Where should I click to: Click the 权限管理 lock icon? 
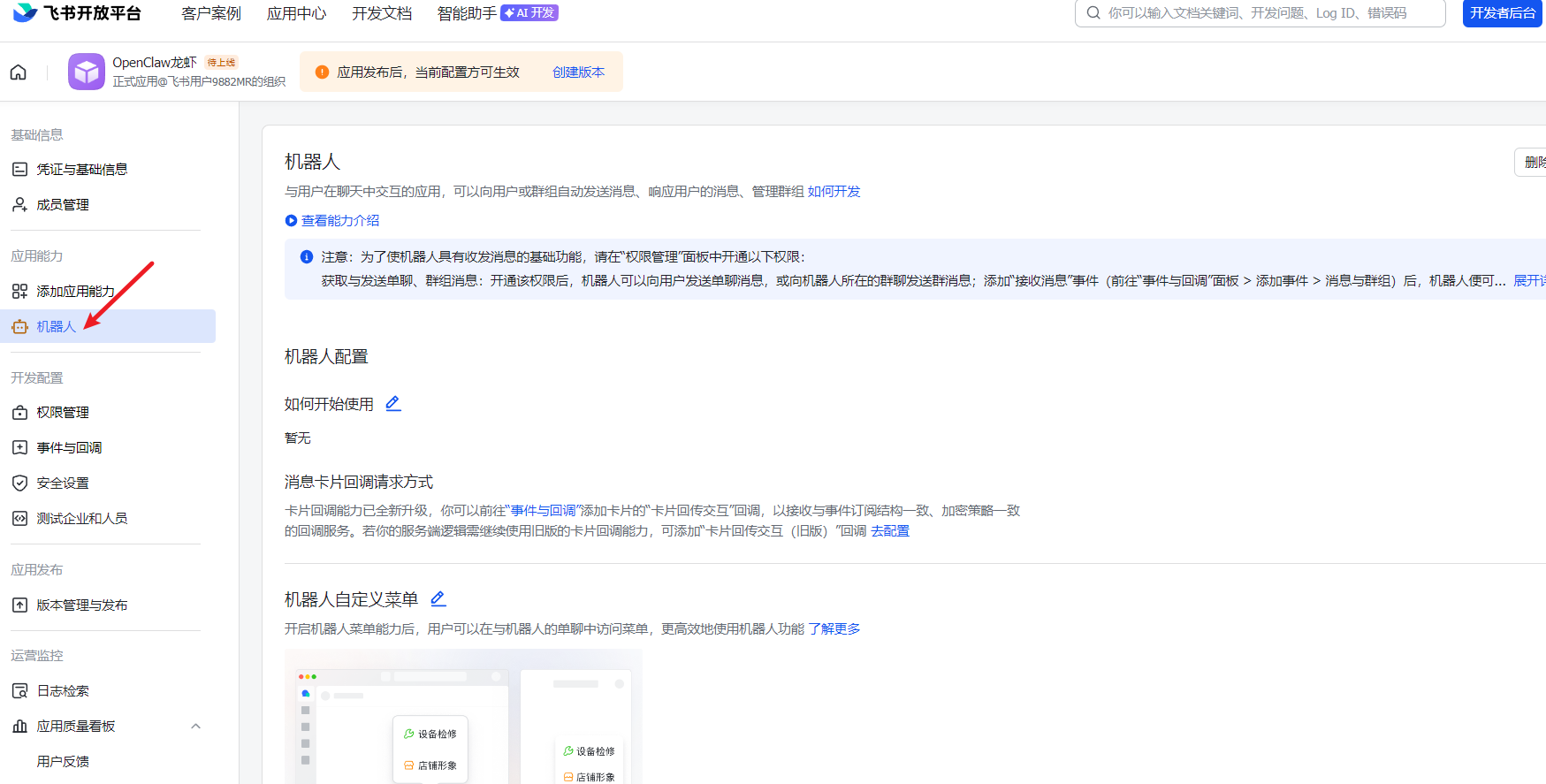[19, 413]
